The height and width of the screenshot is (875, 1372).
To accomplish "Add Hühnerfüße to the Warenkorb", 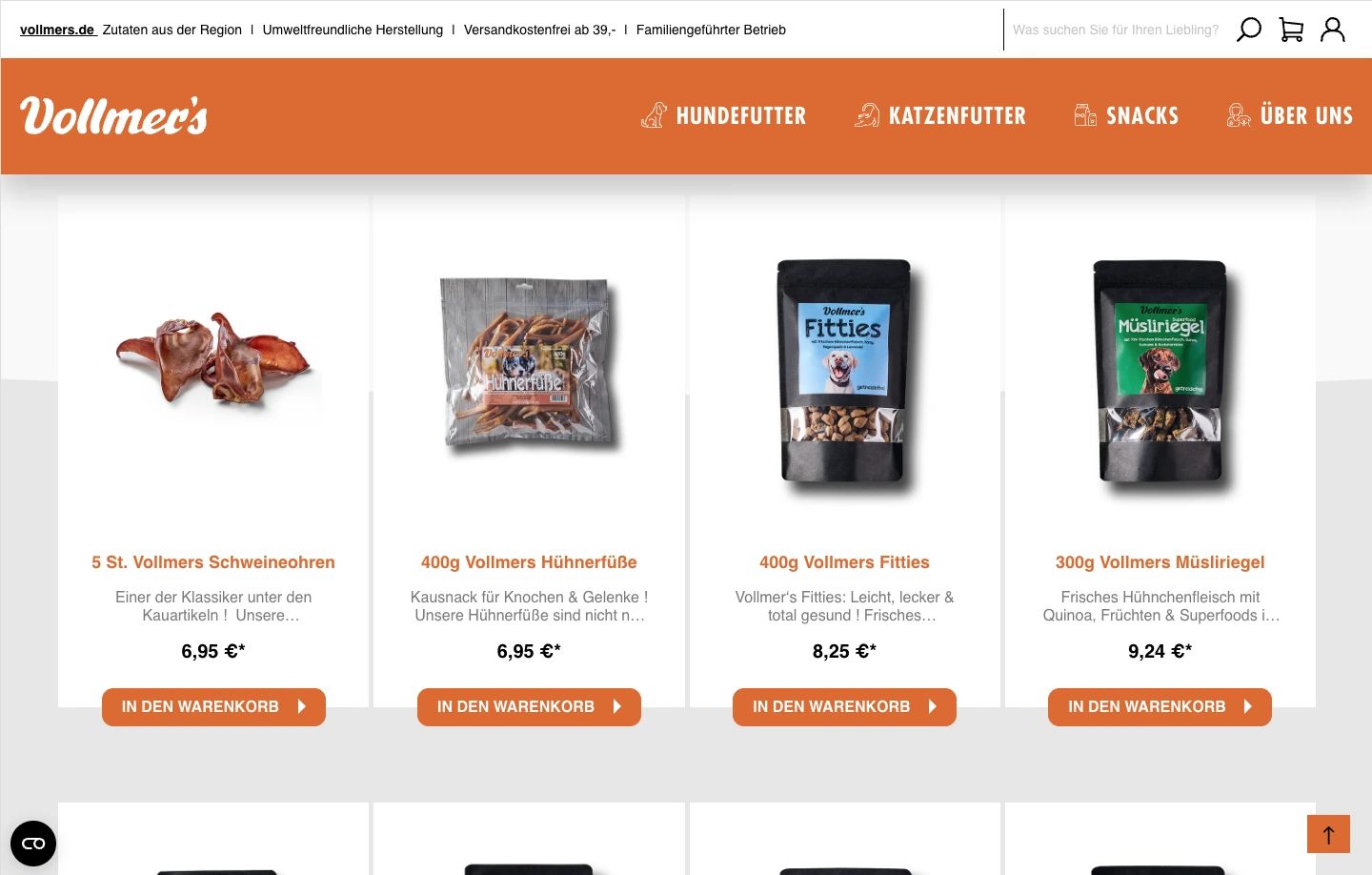I will pyautogui.click(x=529, y=707).
